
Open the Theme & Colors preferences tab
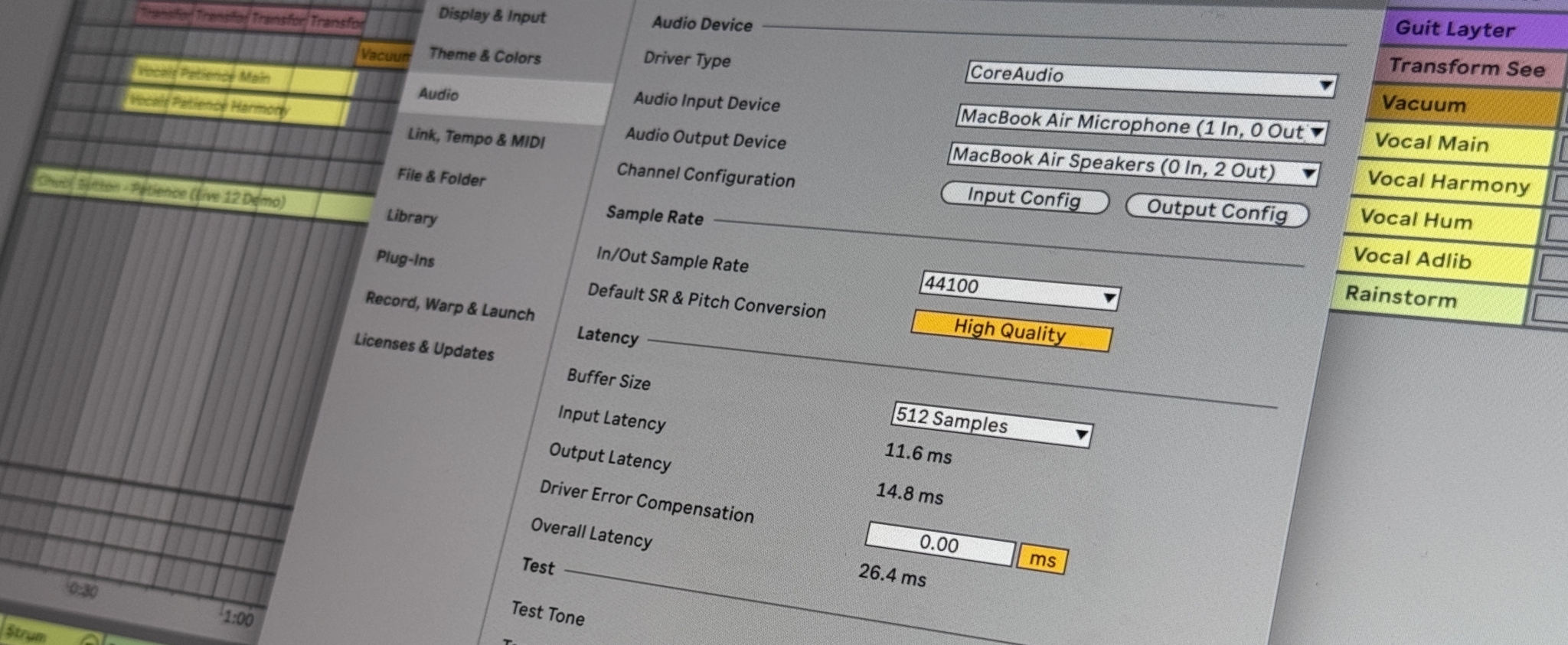(485, 56)
